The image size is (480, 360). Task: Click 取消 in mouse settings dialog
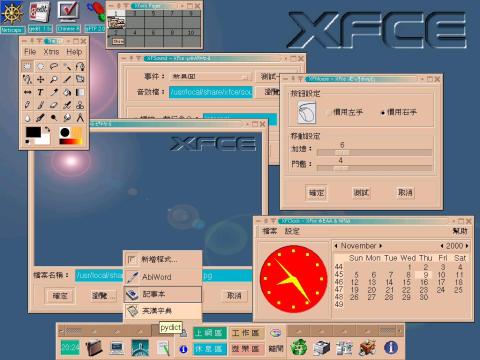point(405,193)
